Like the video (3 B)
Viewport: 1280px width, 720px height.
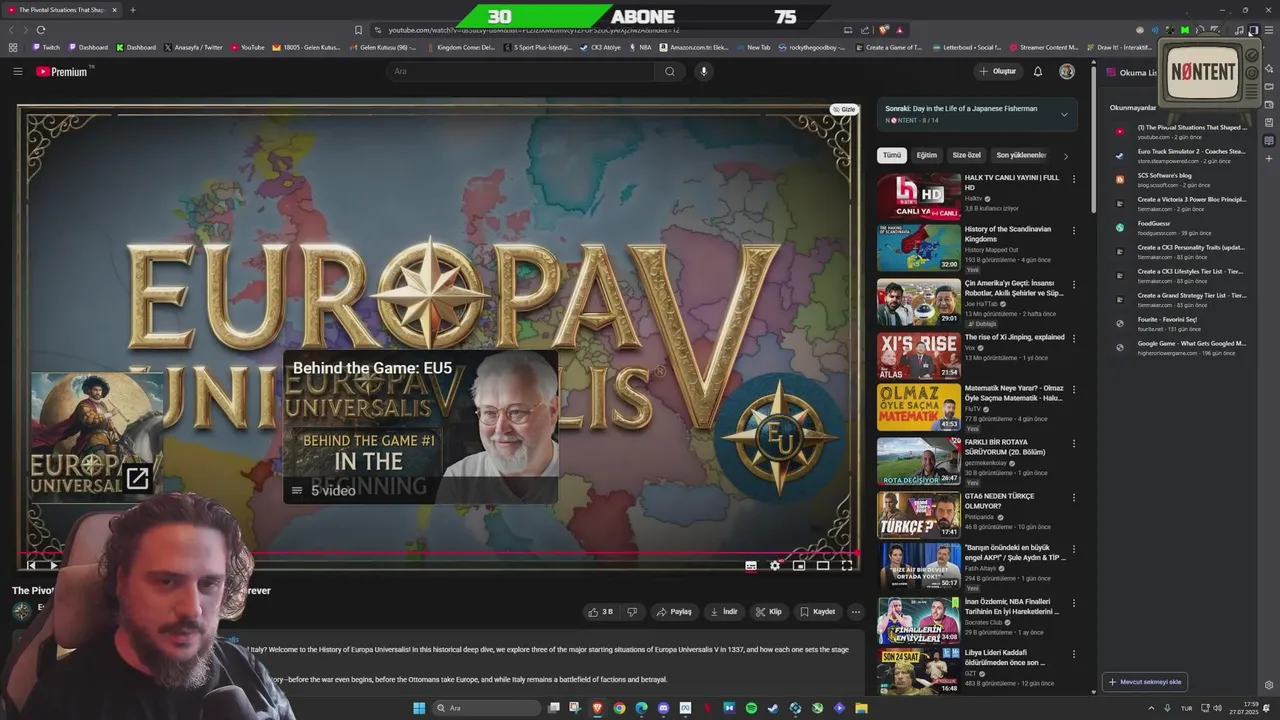pyautogui.click(x=601, y=612)
